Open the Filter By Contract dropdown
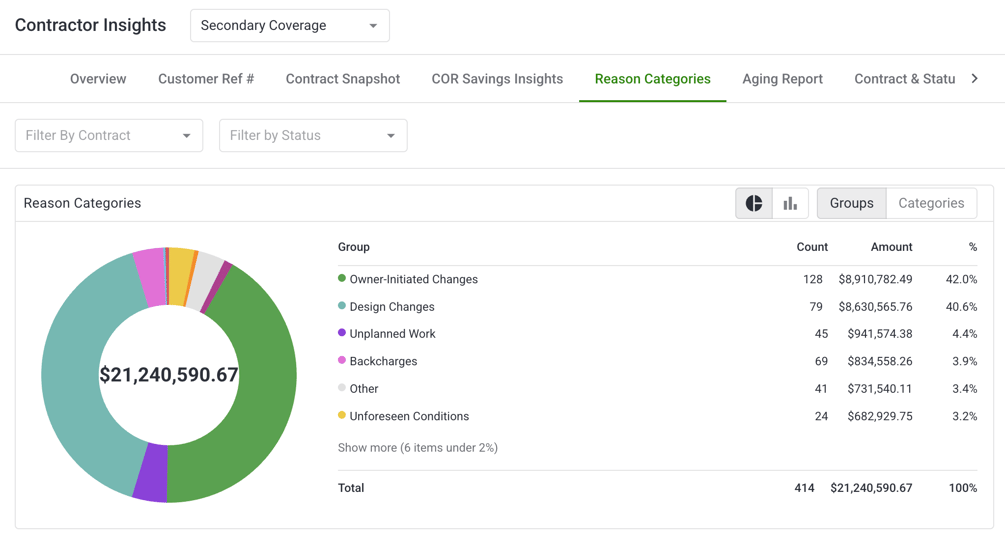 109,135
